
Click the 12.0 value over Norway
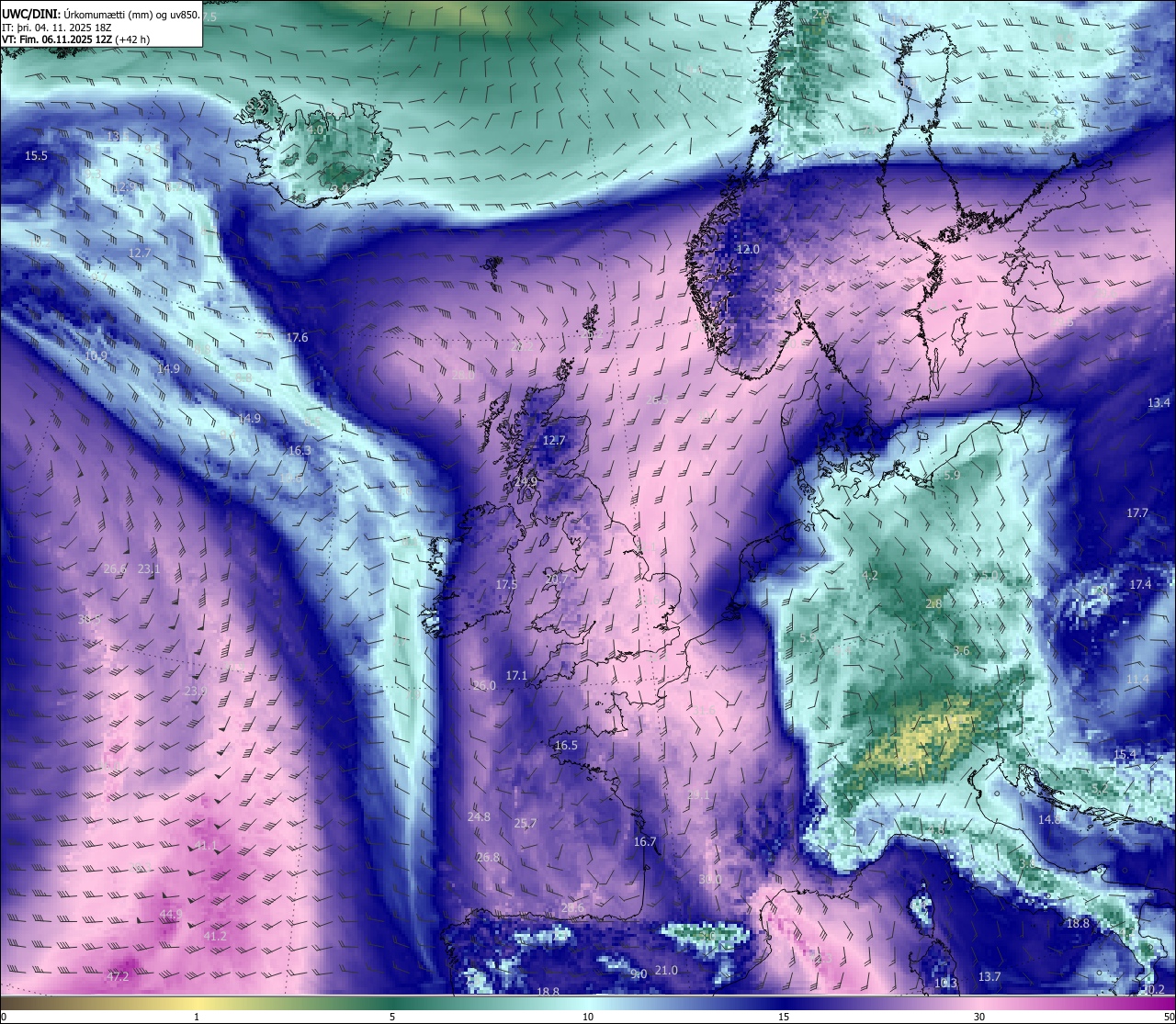point(748,250)
